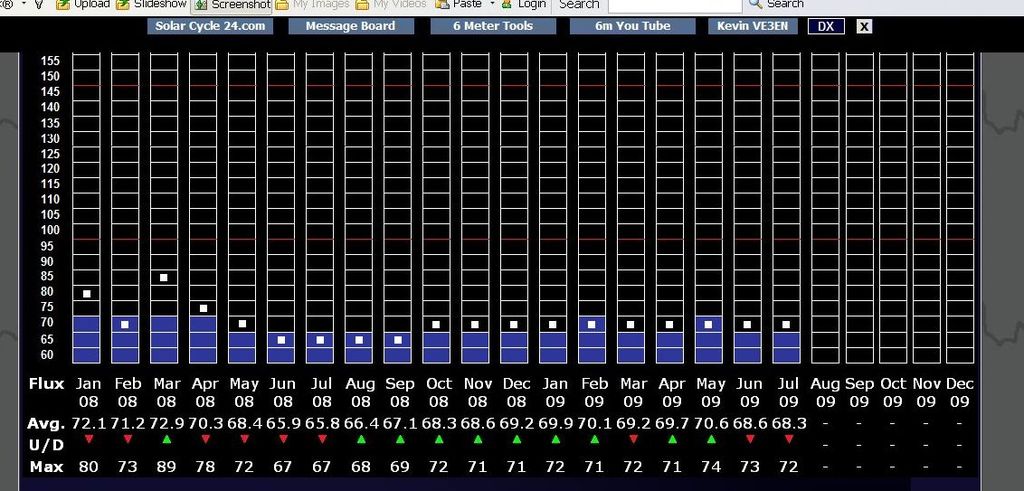Viewport: 1024px width, 491px height.
Task: Click the blue bar for Jan 08
Action: tap(87, 339)
